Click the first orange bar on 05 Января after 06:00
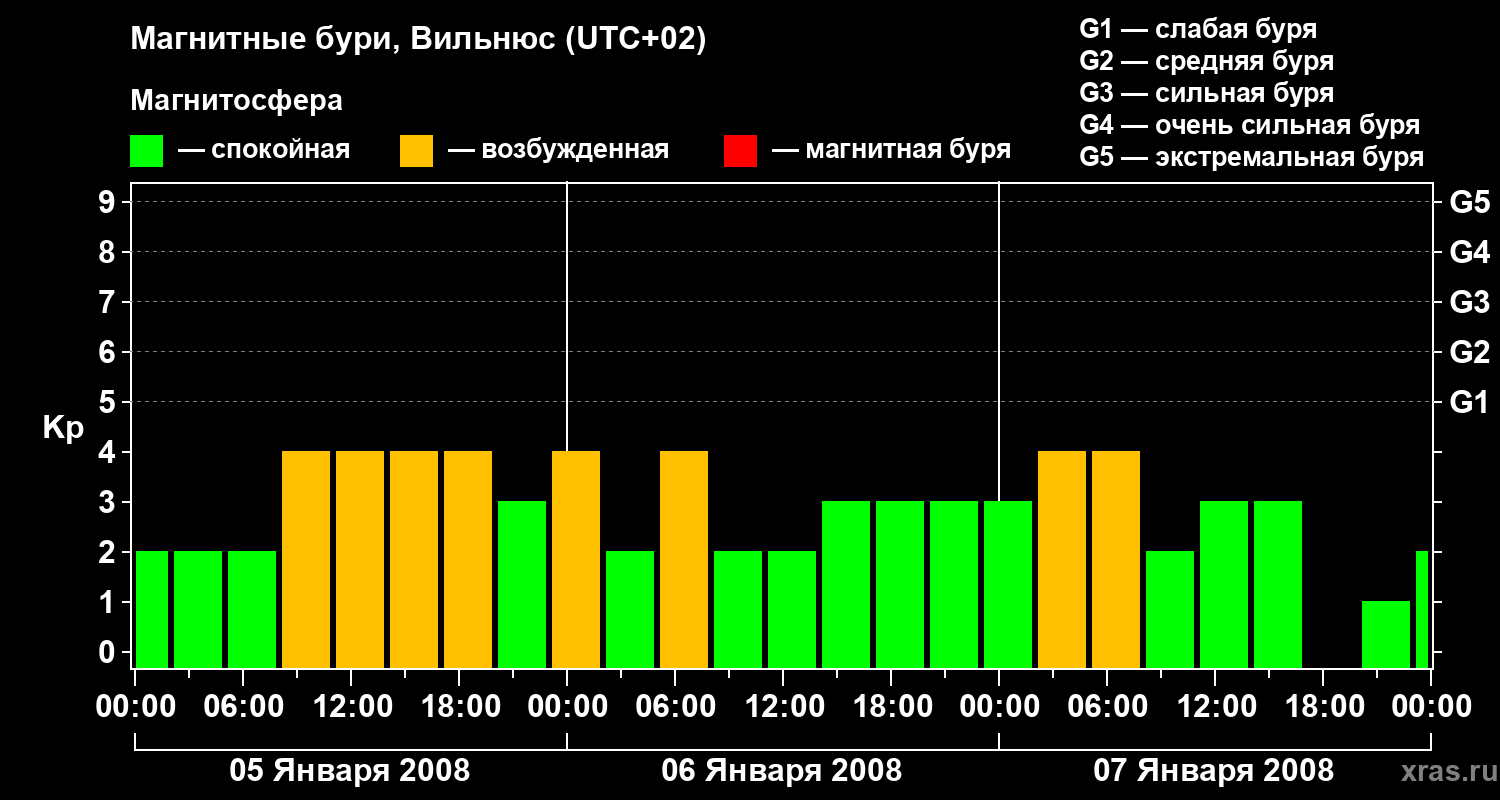The image size is (1500, 800). tap(306, 559)
